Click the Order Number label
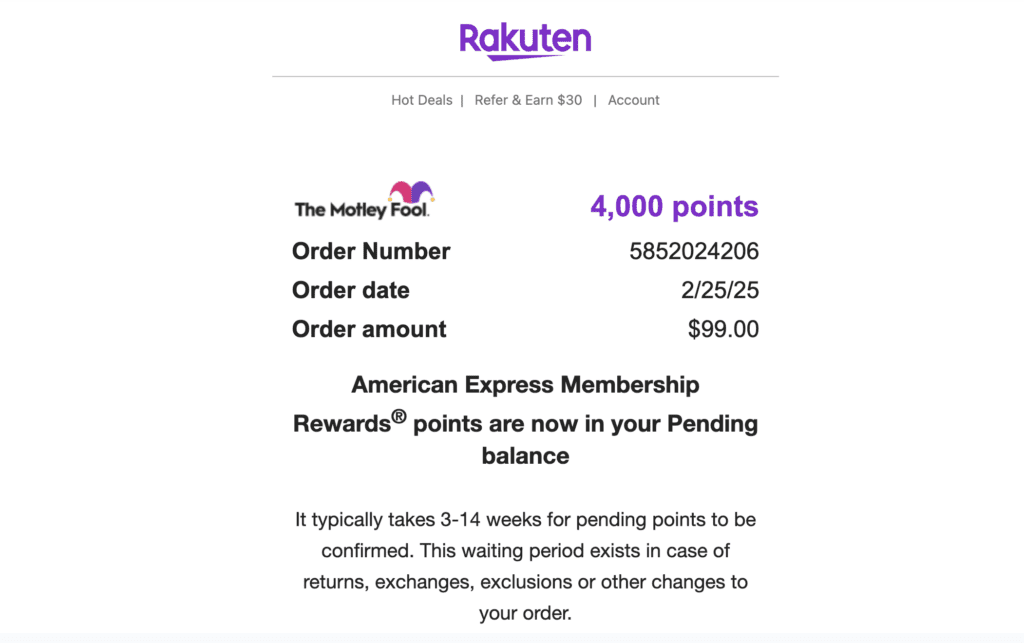This screenshot has height=643, width=1024. (371, 251)
